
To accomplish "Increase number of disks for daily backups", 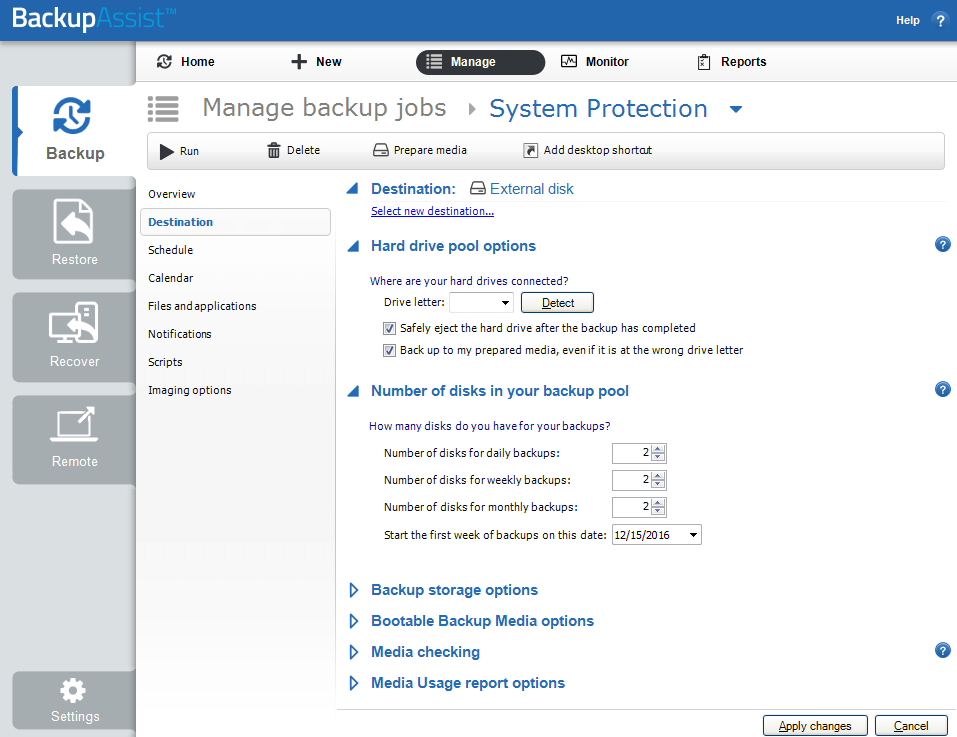I will (658, 450).
